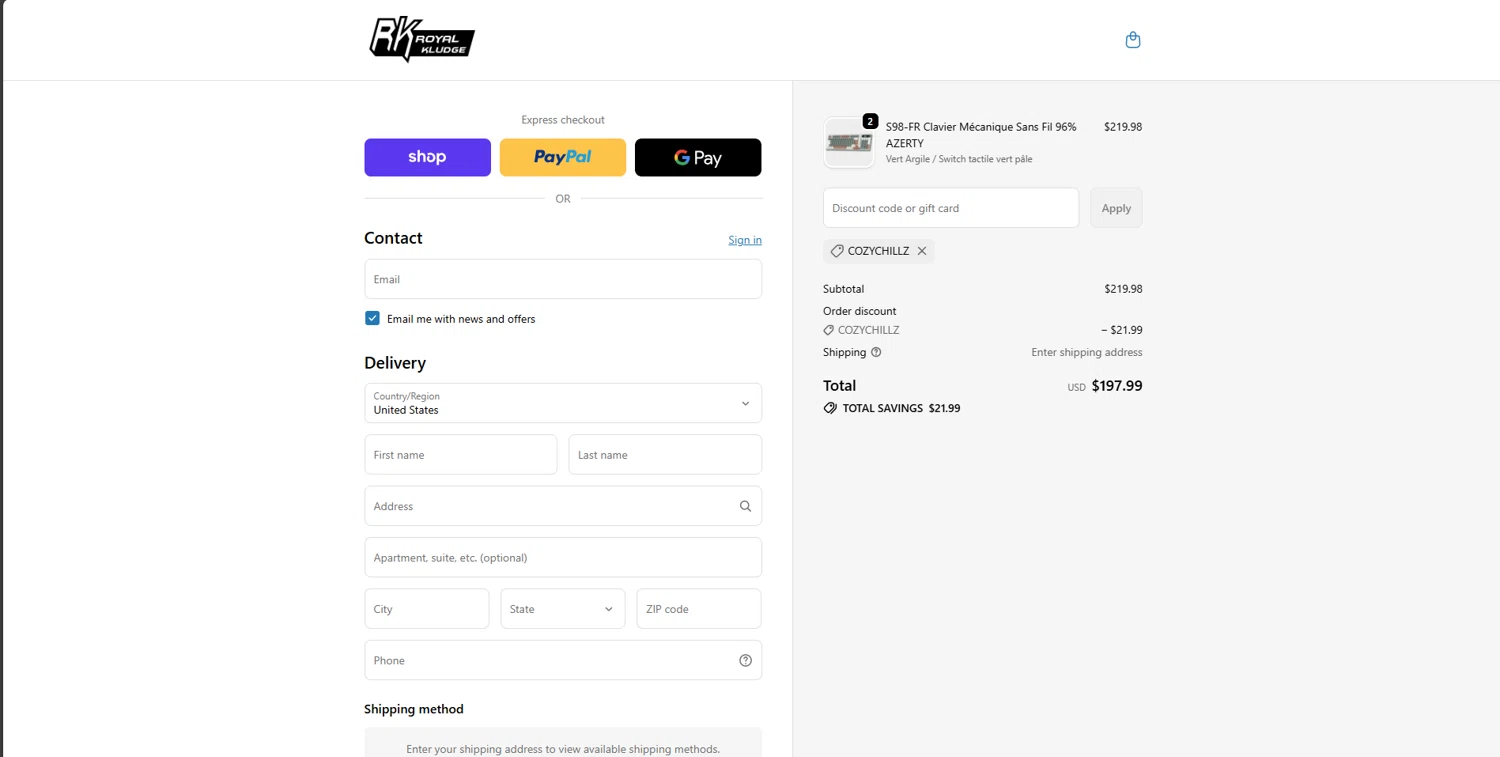
Task: Uncheck Email me with news and offers
Action: coord(372,318)
